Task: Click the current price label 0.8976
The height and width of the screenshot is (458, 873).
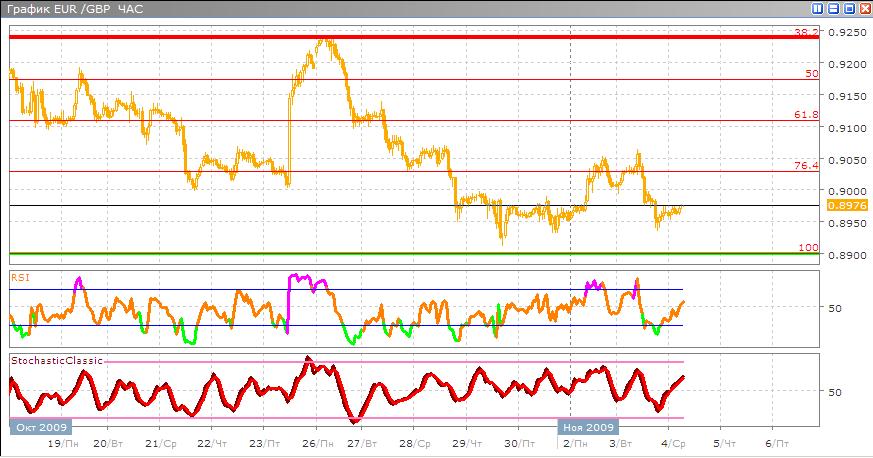Action: 839,205
